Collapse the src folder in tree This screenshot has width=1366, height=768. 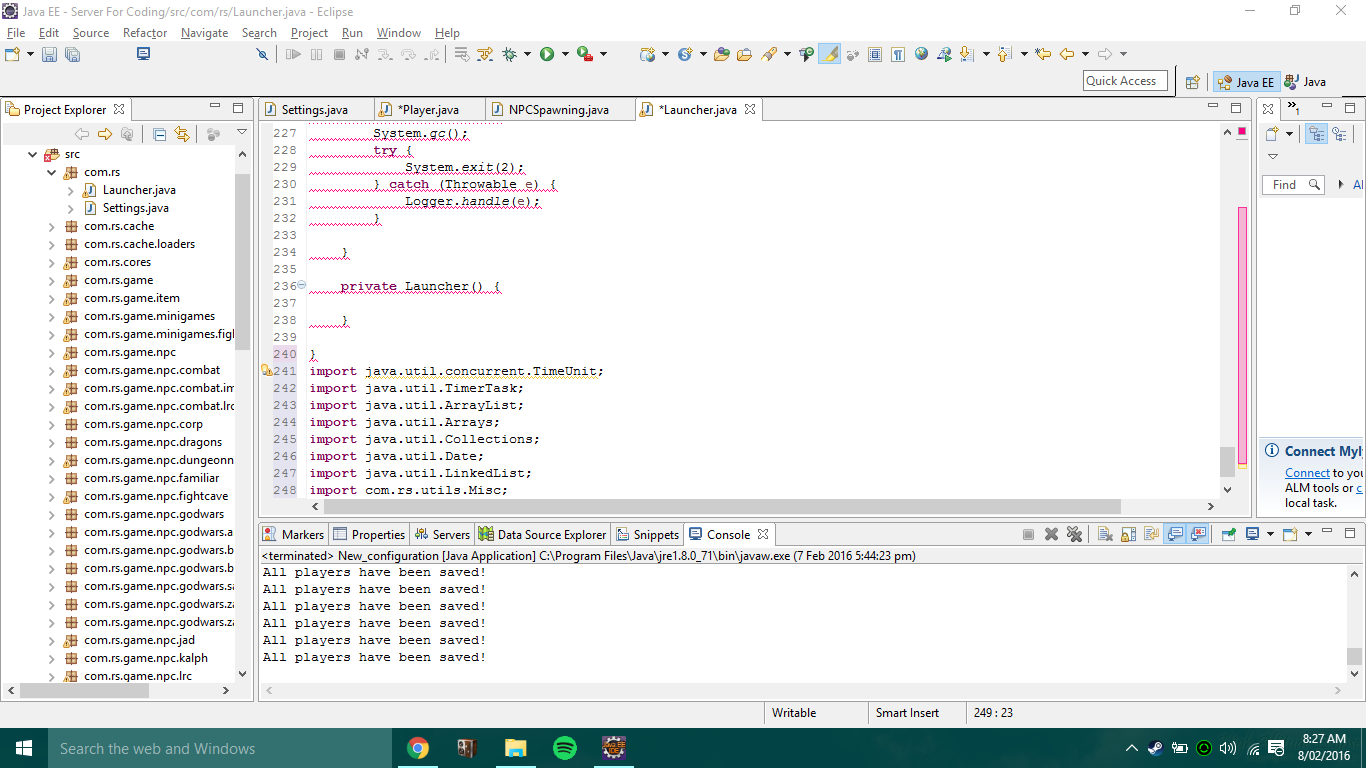tap(33, 154)
